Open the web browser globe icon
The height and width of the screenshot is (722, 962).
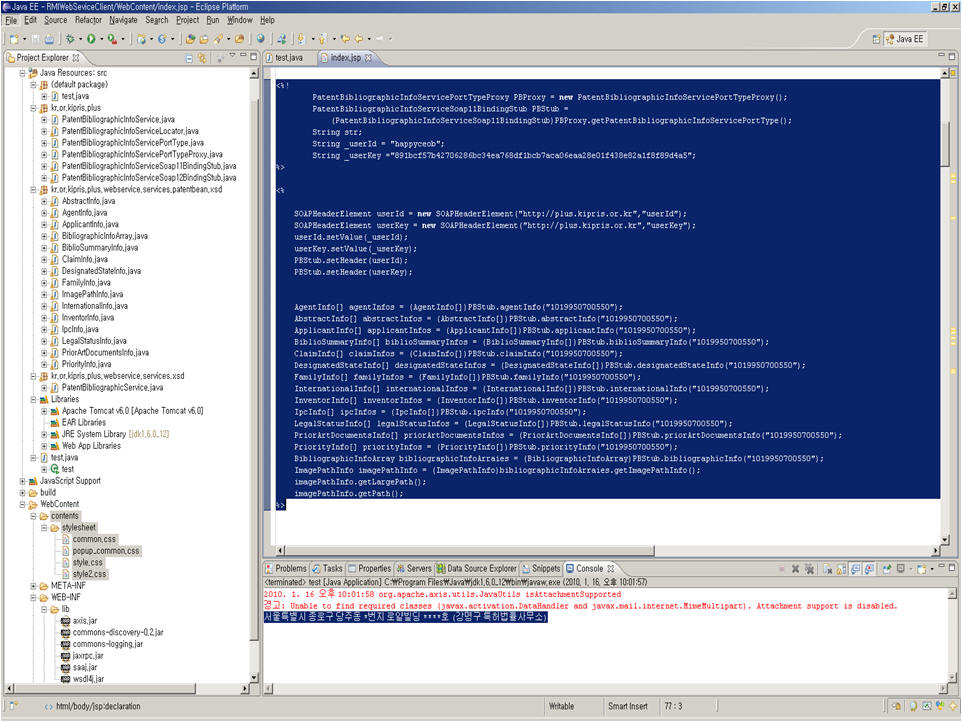[260, 39]
